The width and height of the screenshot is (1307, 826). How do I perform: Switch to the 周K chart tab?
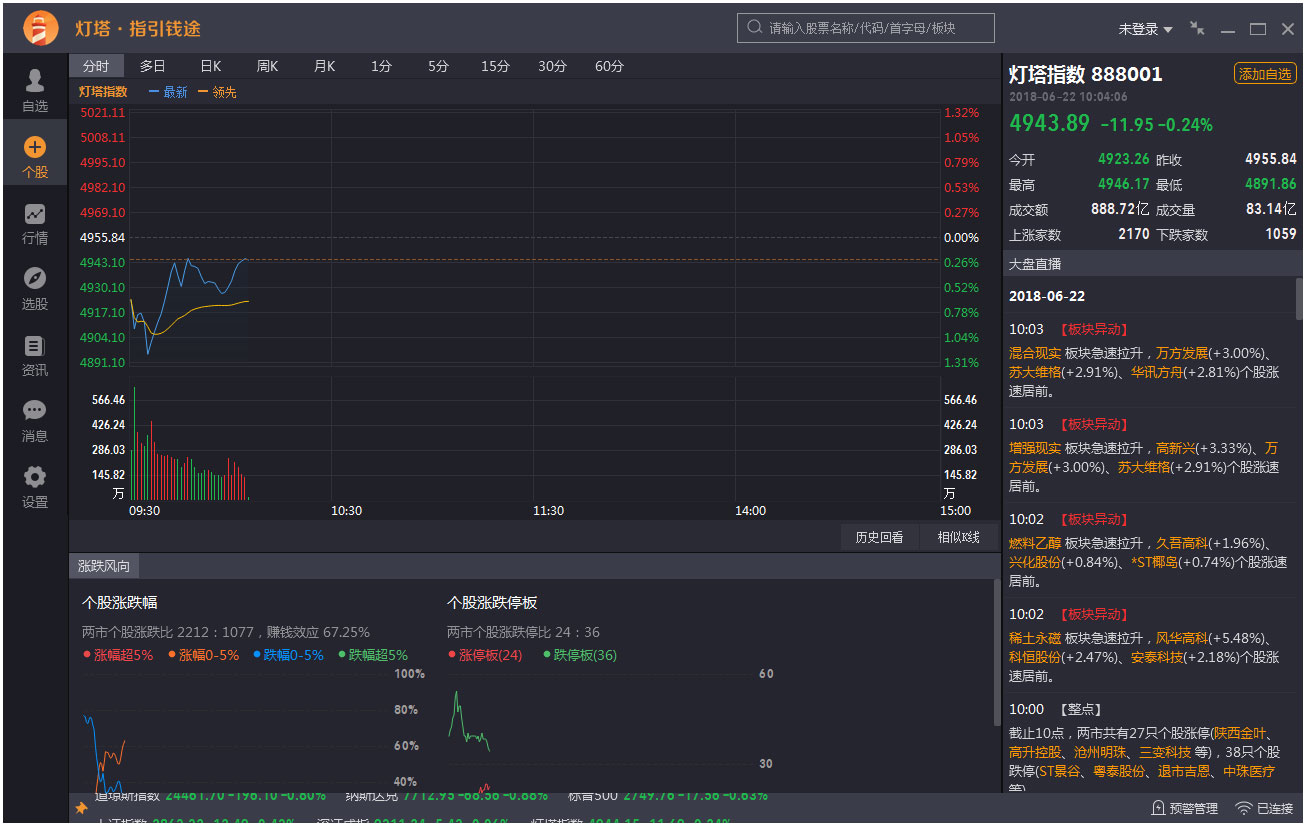(268, 66)
